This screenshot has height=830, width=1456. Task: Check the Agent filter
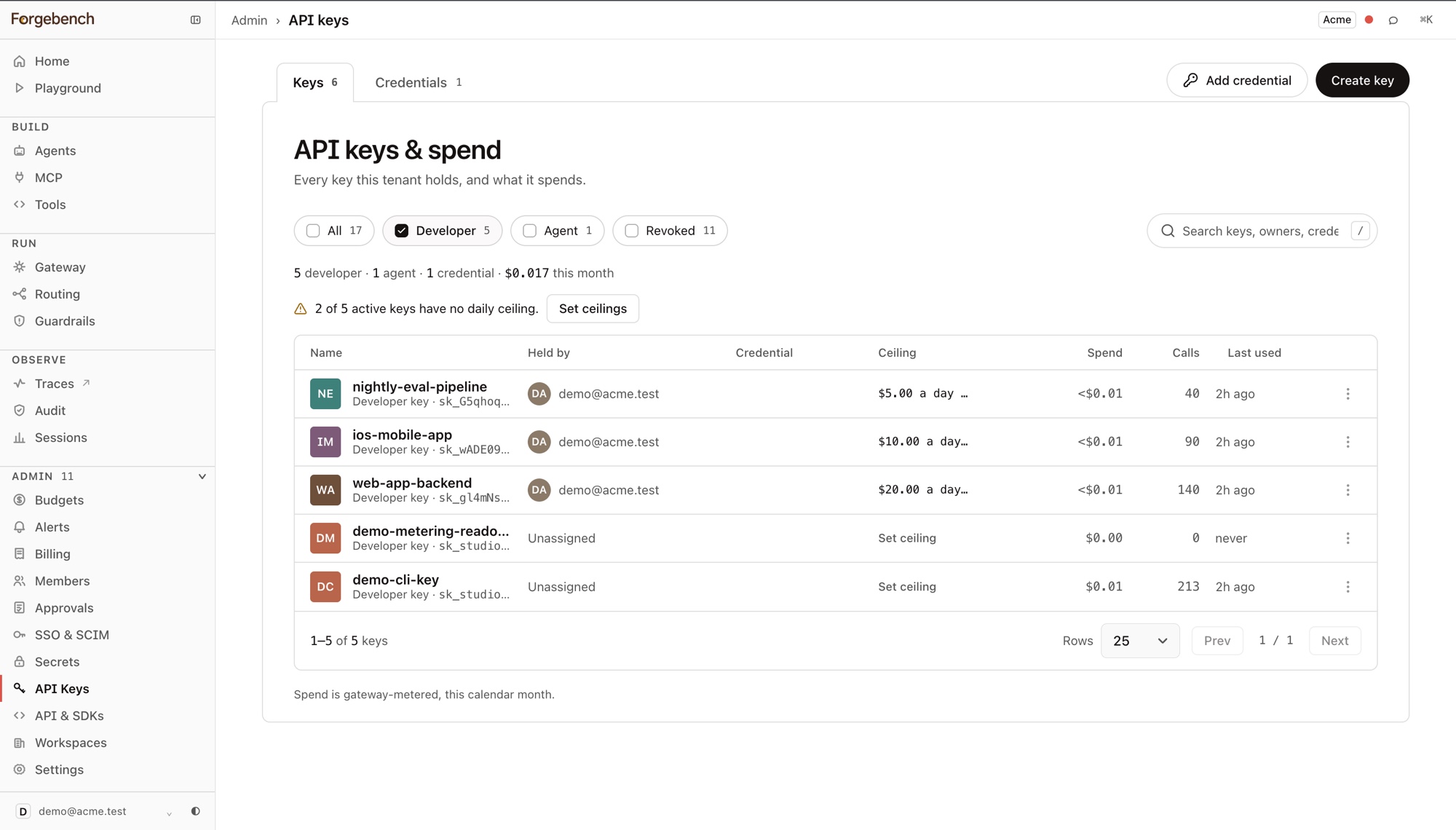click(557, 231)
